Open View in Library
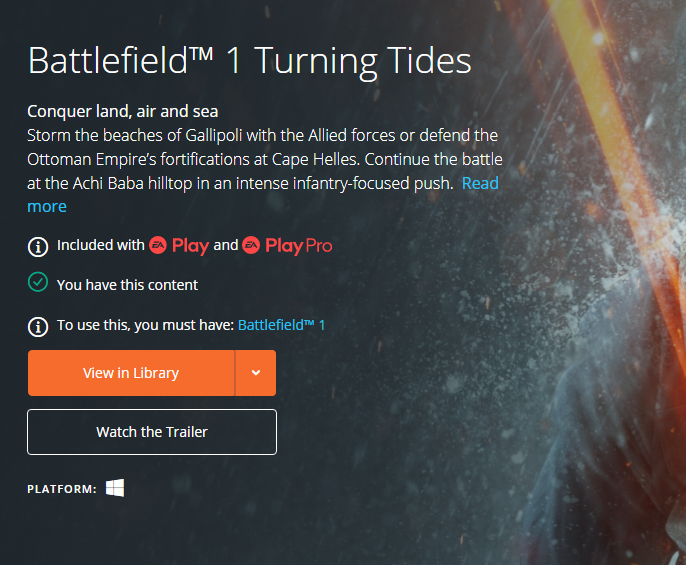This screenshot has height=565, width=686. click(131, 373)
